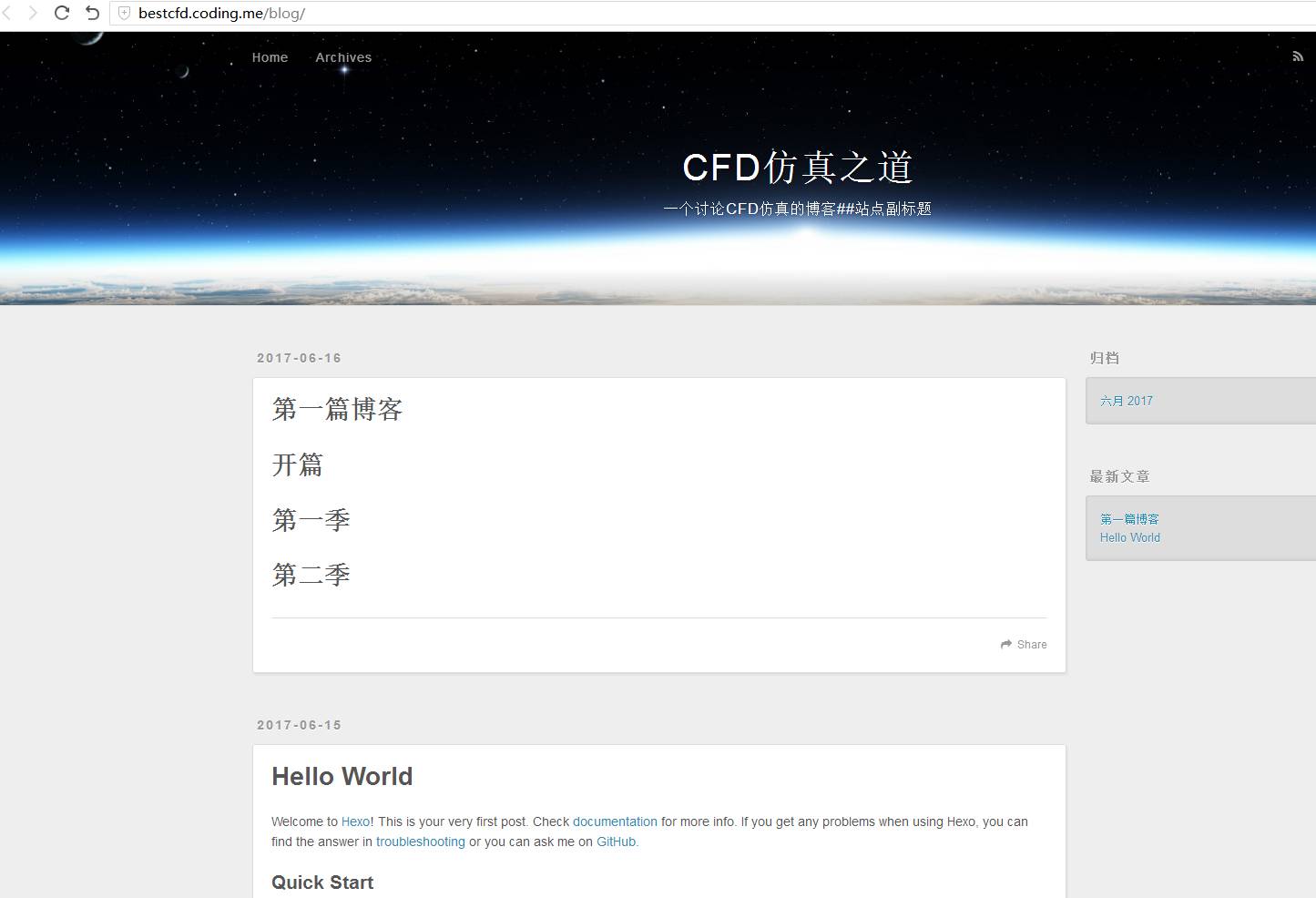
Task: Click the 归档 sidebar widget title
Action: pyautogui.click(x=1105, y=358)
